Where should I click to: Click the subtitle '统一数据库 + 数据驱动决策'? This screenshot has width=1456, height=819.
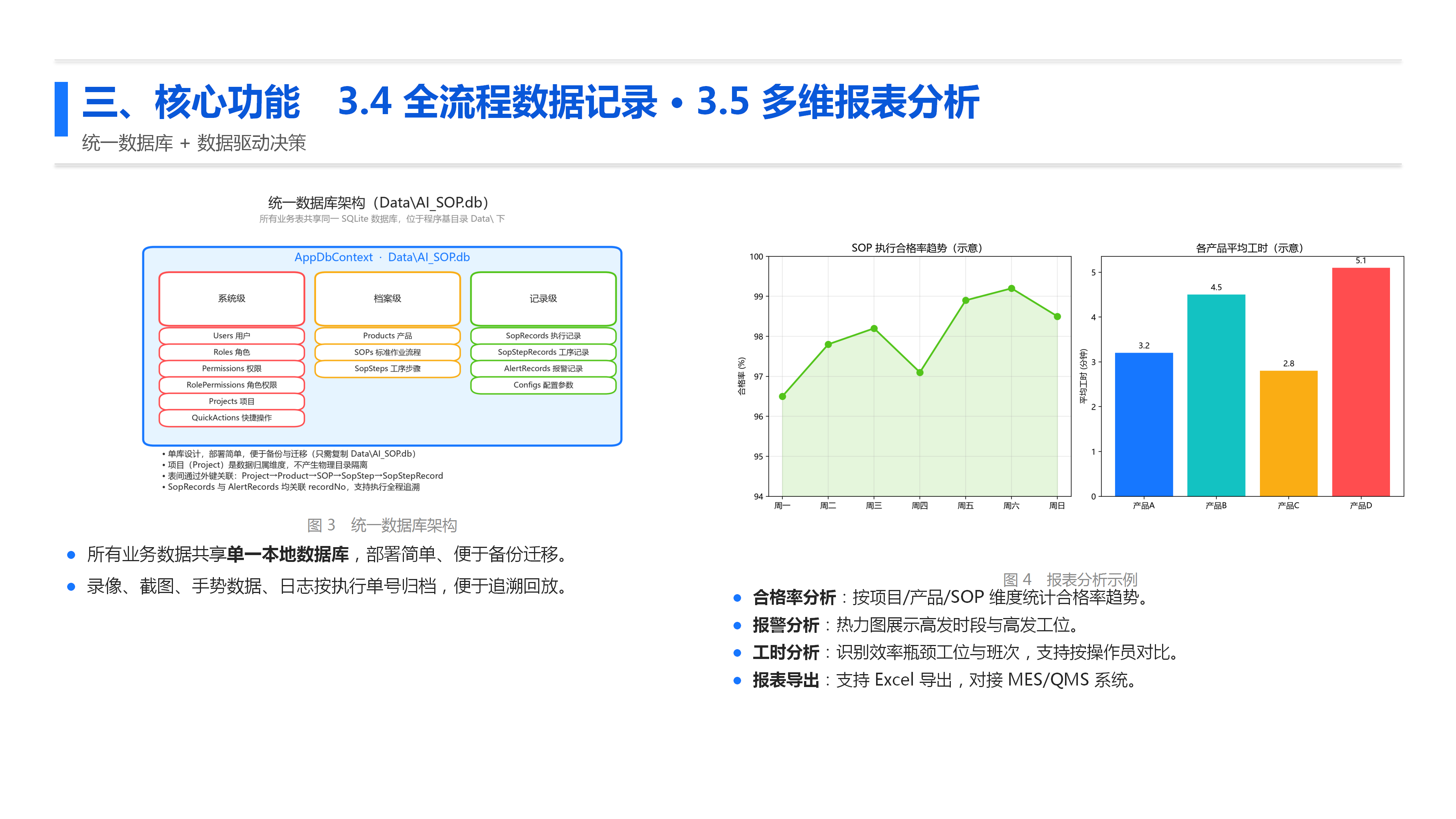194,143
